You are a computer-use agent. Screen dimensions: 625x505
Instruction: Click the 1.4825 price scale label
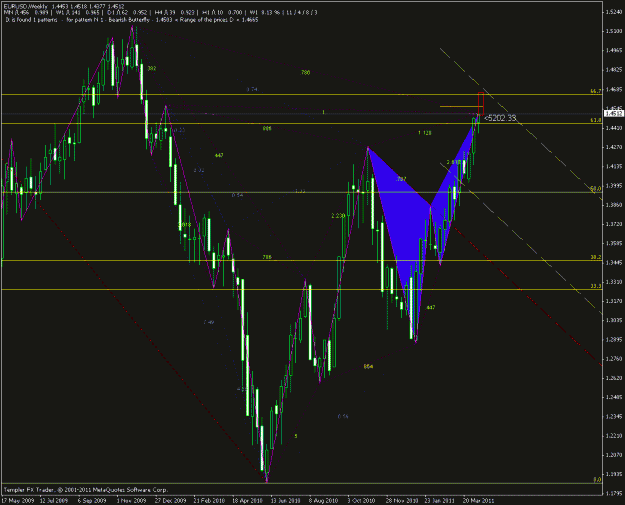tap(614, 70)
